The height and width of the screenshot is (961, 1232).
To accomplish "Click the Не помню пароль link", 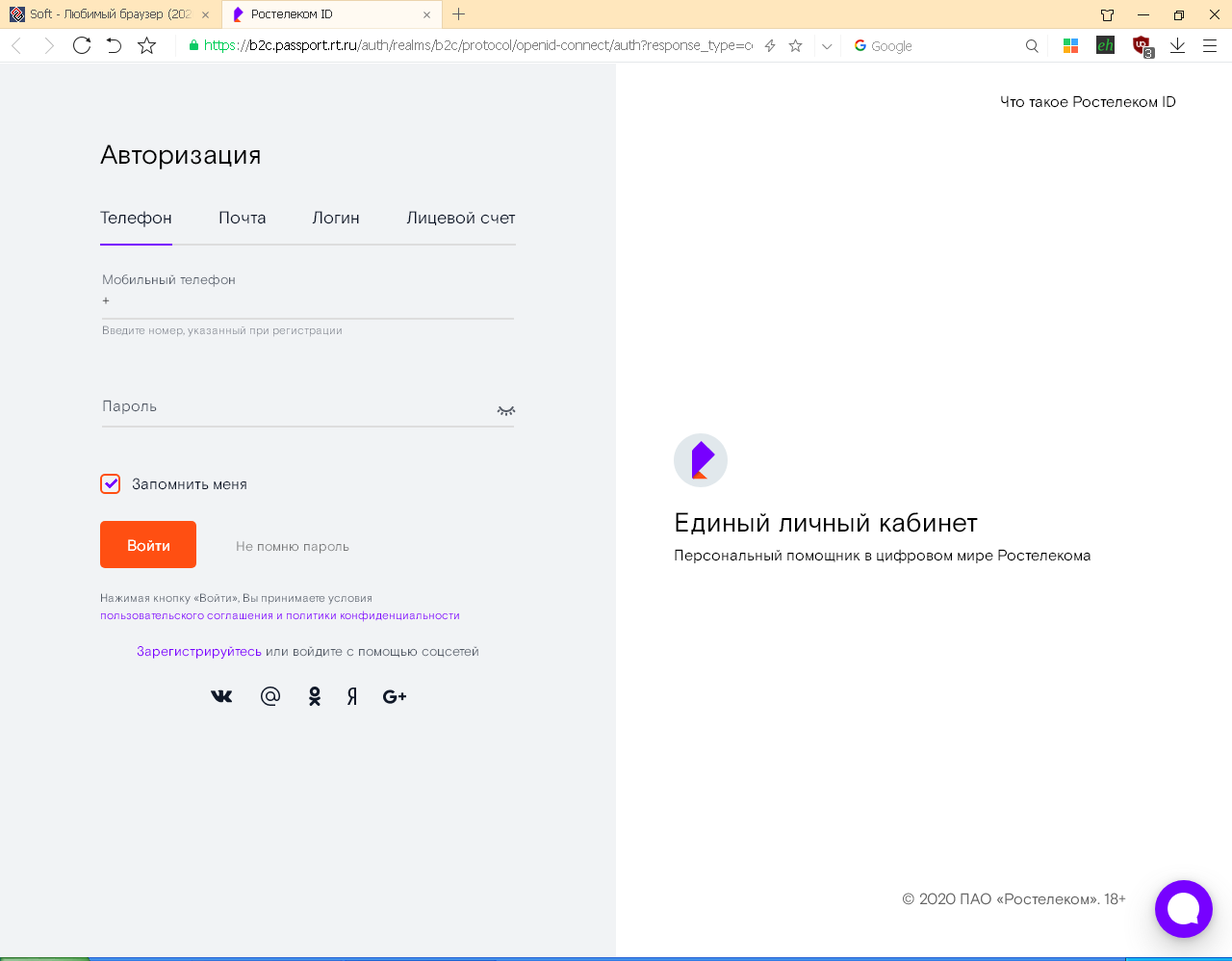I will [x=293, y=546].
